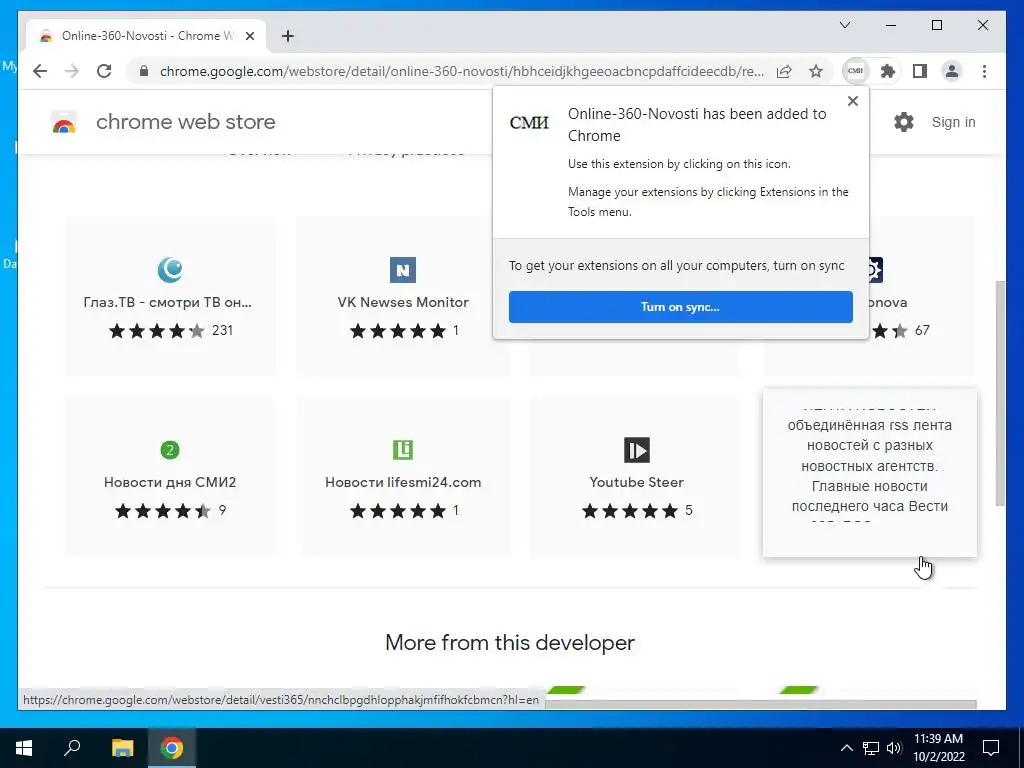This screenshot has height=768, width=1024.
Task: Click the vertical page scrollbar
Action: click(x=1000, y=392)
